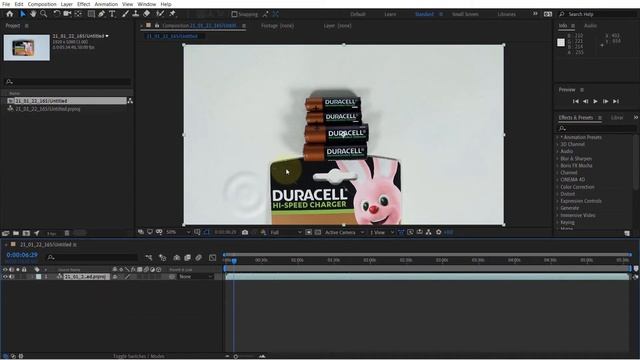Screen dimensions: 640x360
Task: Hide the layer 1 video with its eye
Action: [x=5, y=277]
